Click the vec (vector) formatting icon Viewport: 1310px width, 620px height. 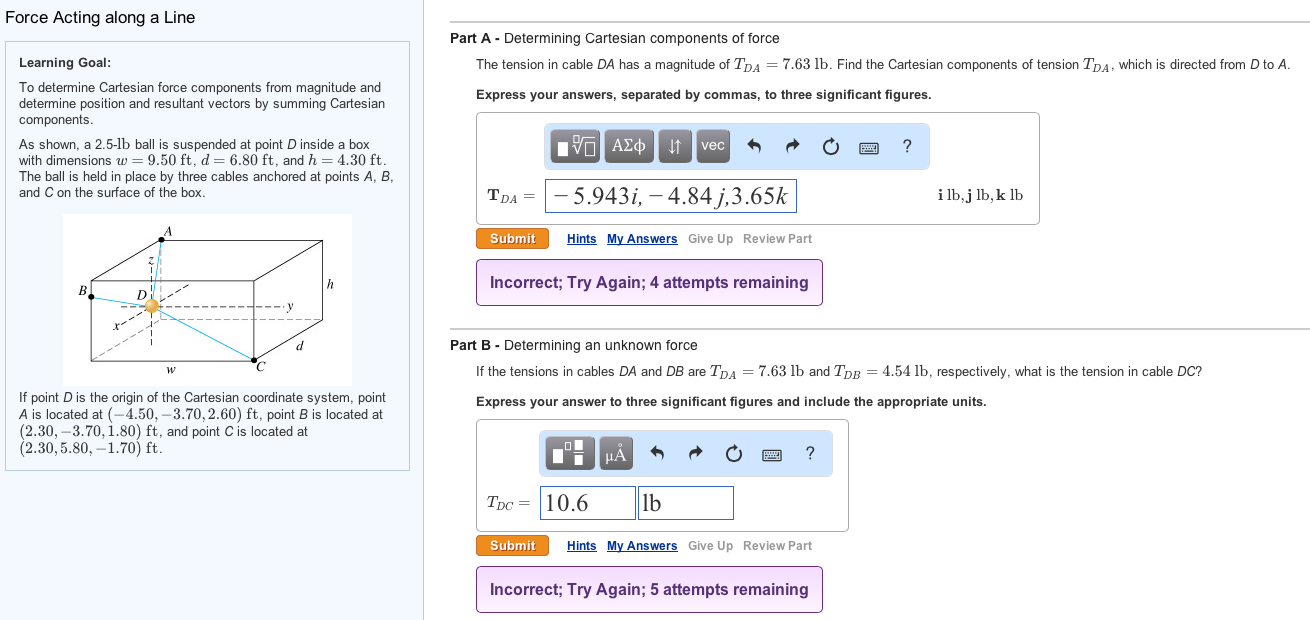[712, 146]
